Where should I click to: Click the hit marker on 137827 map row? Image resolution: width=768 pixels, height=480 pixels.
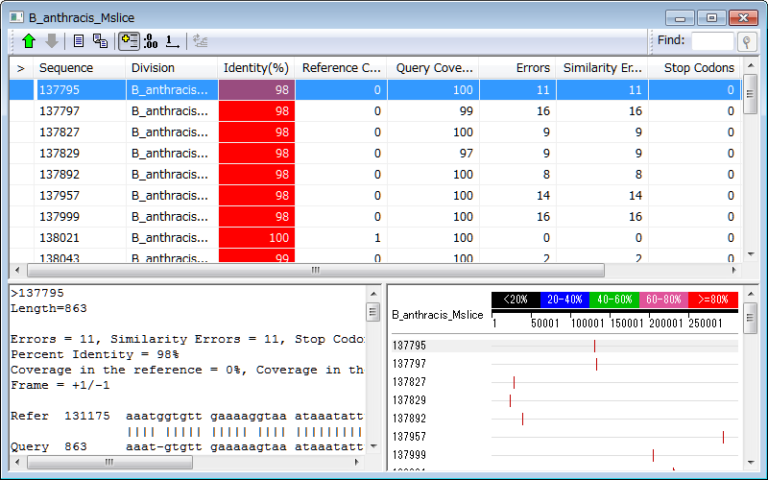pos(514,383)
